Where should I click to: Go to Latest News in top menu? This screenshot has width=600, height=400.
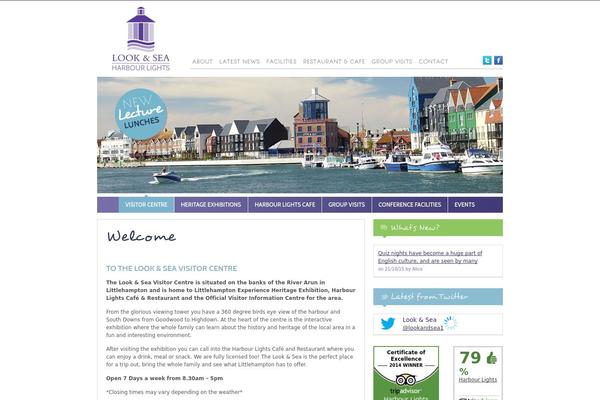(239, 61)
